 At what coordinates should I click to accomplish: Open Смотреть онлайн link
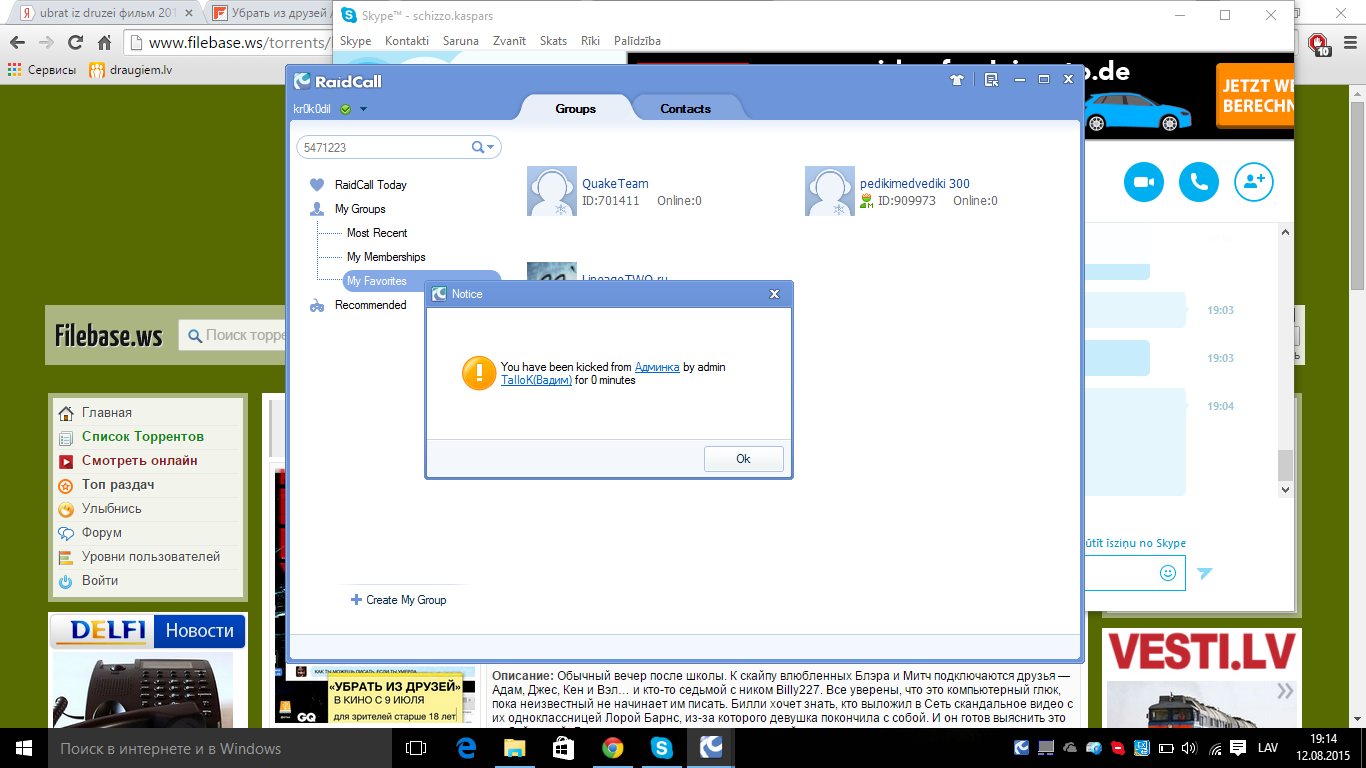pyautogui.click(x=140, y=460)
